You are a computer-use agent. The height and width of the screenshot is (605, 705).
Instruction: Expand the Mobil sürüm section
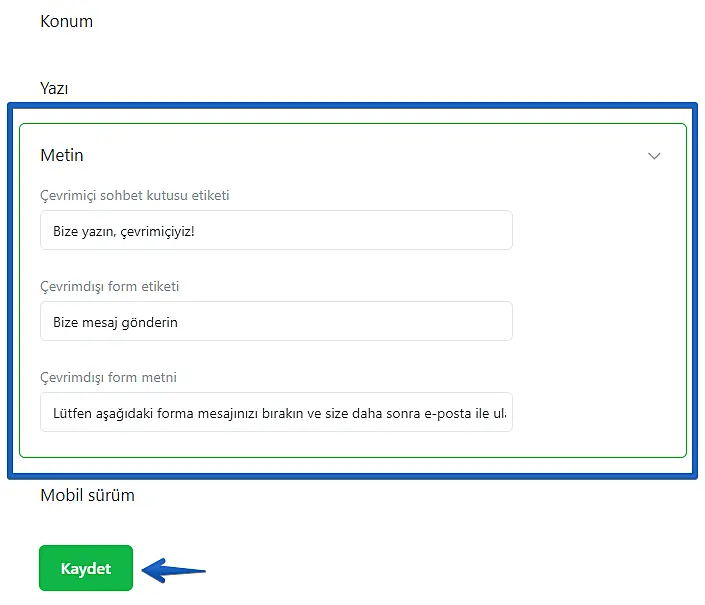tap(87, 495)
